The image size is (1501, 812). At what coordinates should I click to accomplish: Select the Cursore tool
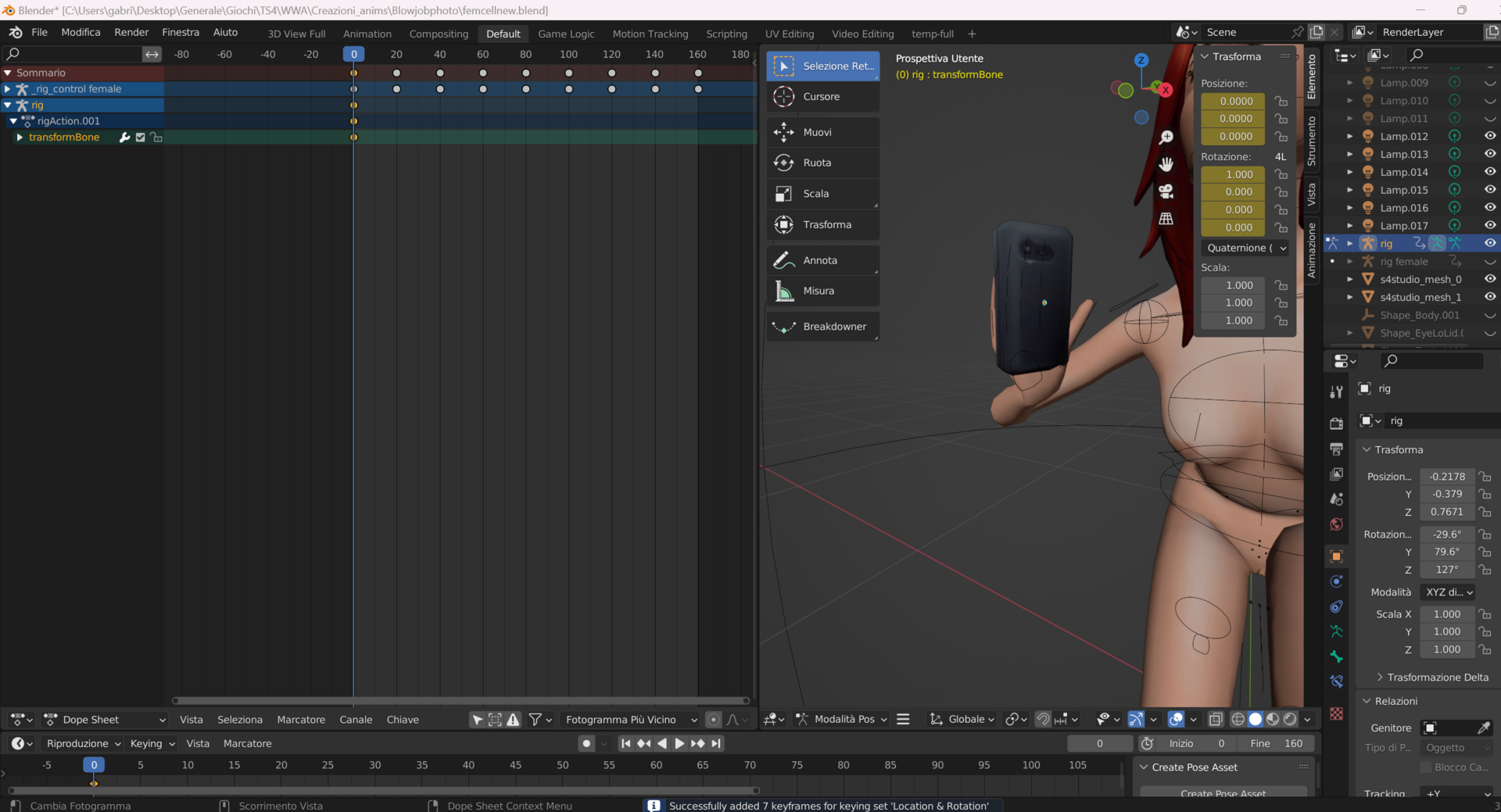coord(822,97)
